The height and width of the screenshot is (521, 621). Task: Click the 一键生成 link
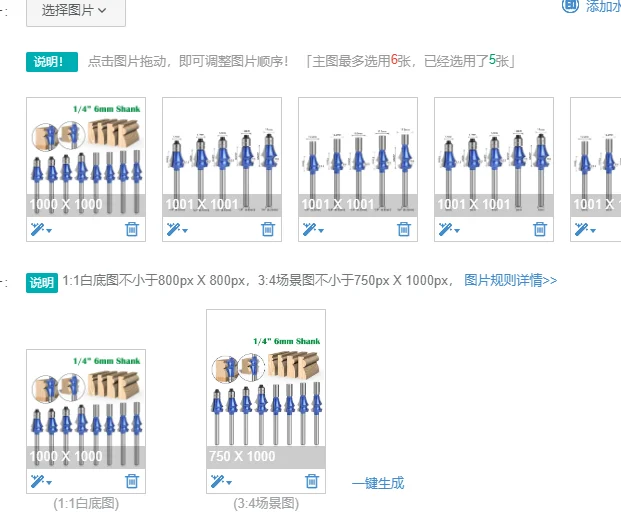[378, 483]
